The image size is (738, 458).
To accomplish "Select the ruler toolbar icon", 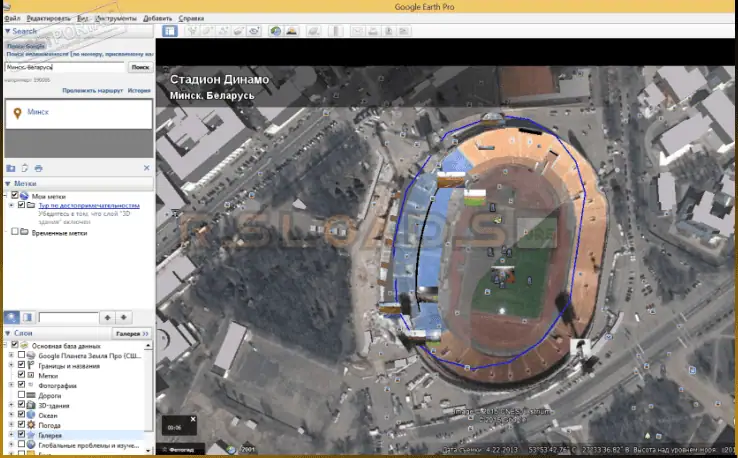I will click(336, 31).
